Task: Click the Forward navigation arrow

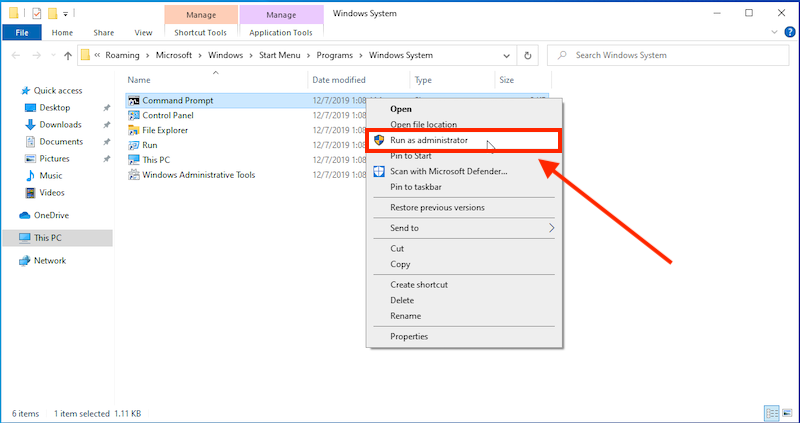Action: [37, 56]
